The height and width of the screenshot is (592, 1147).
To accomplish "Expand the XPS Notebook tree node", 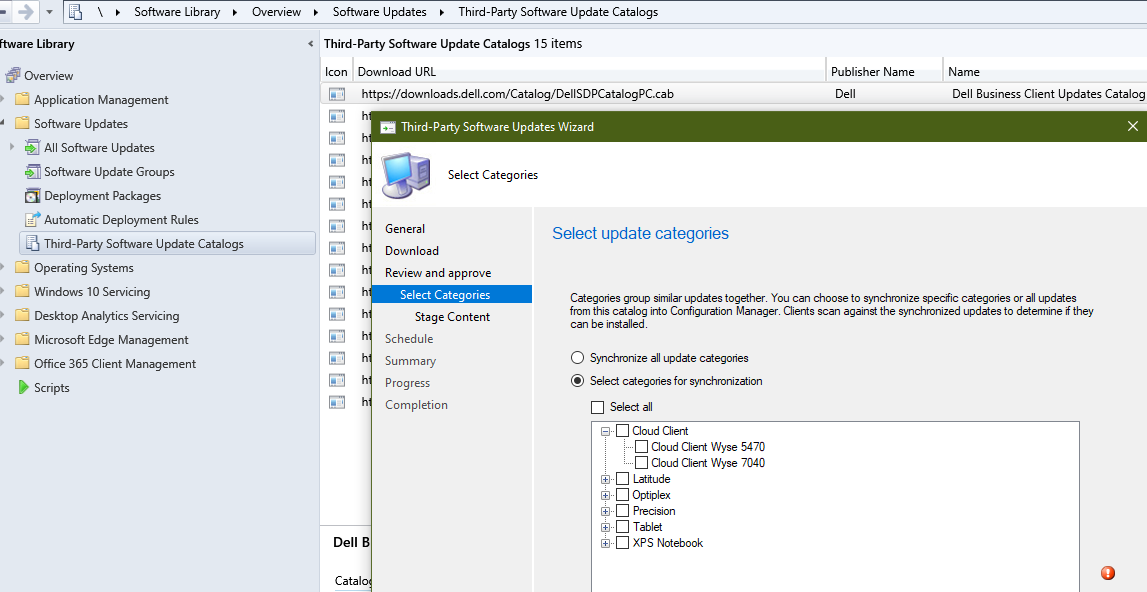I will [606, 544].
